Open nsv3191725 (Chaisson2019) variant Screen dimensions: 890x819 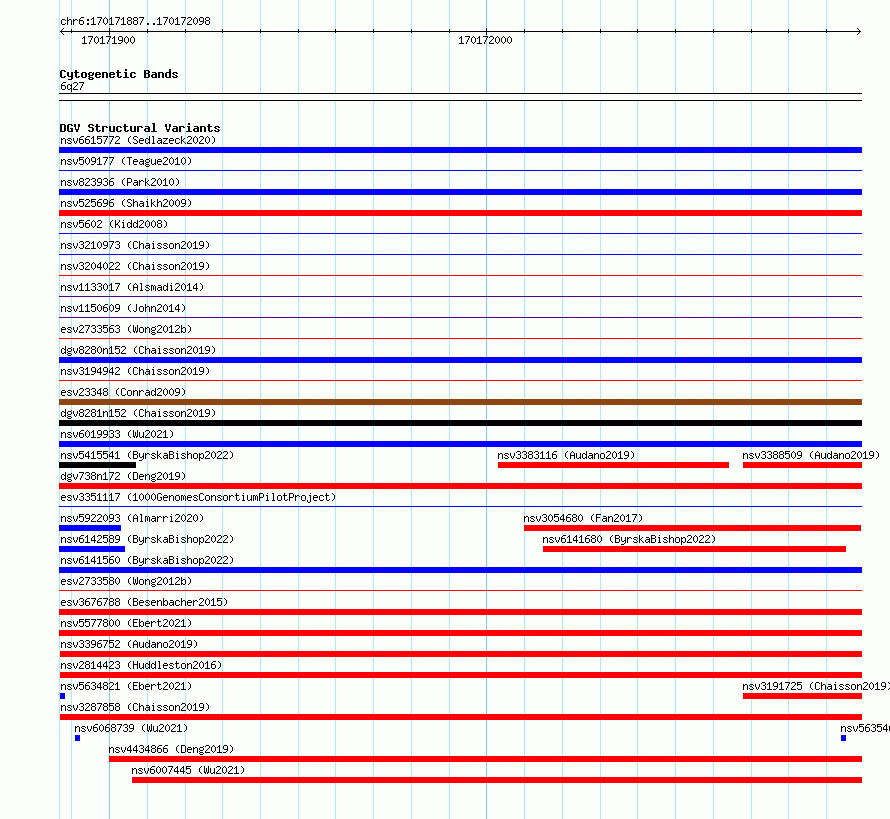click(816, 686)
